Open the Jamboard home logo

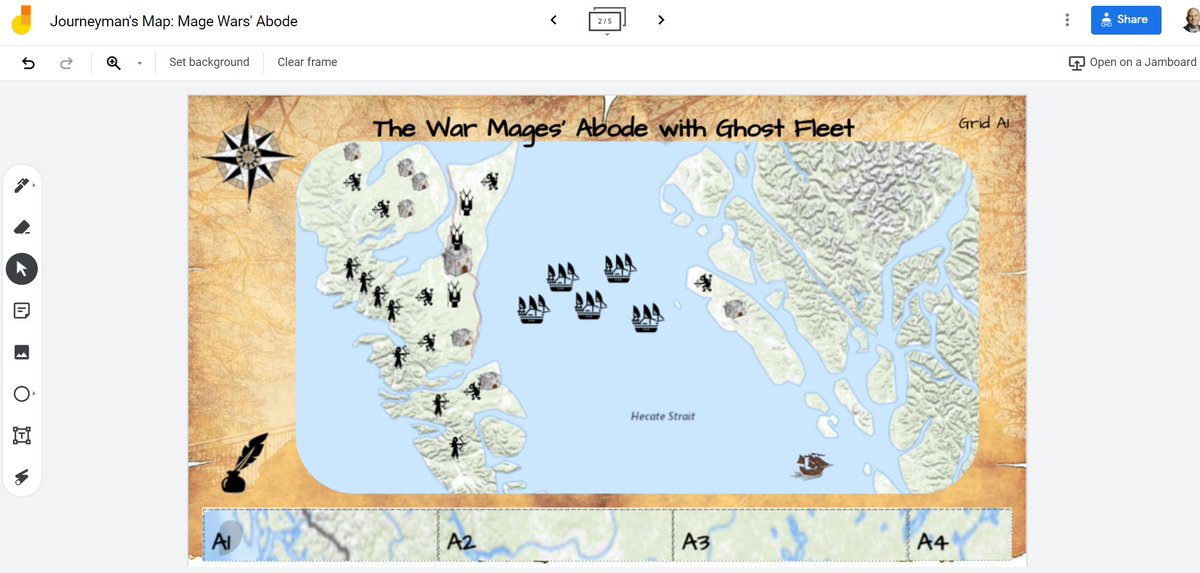(19, 21)
